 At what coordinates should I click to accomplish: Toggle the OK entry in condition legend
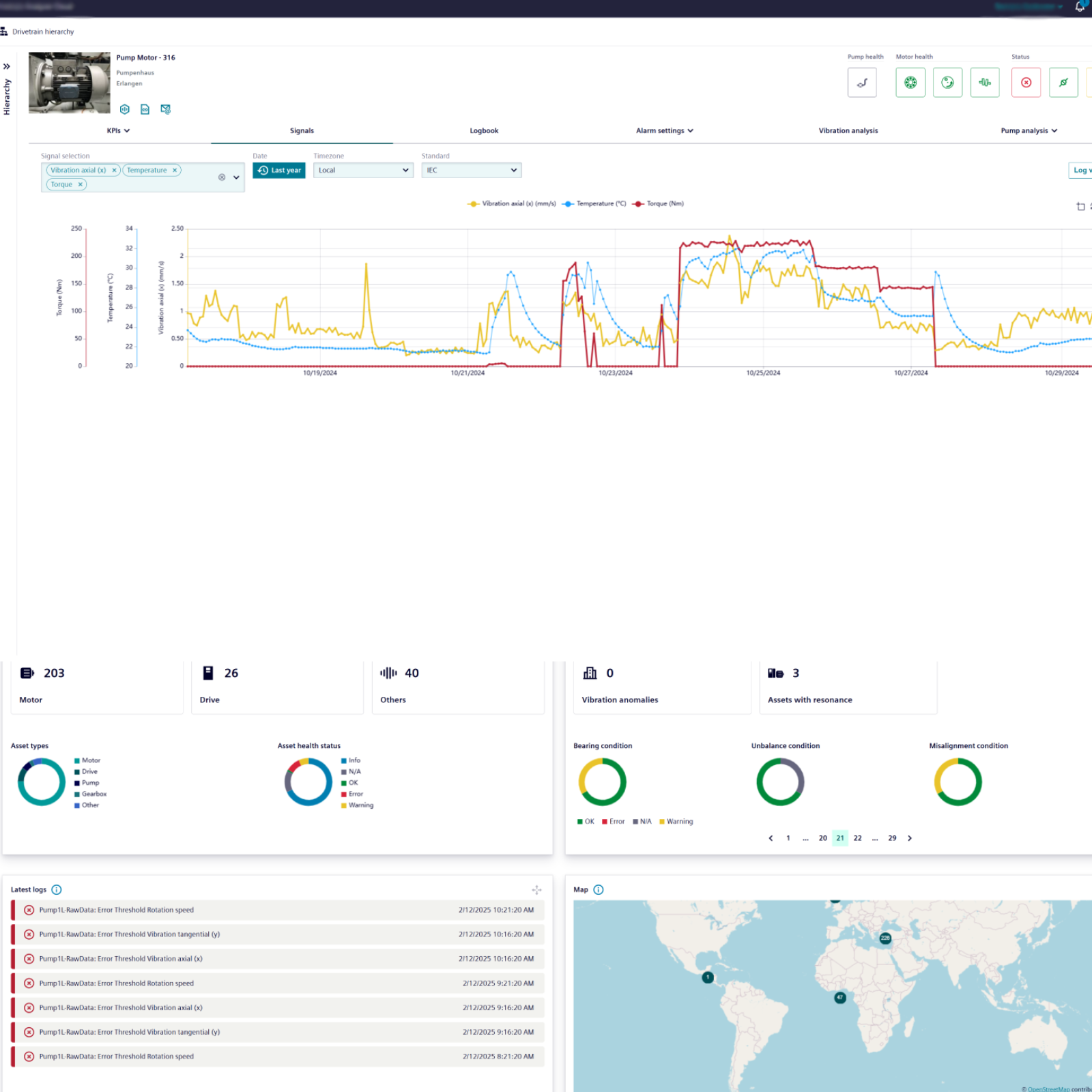(586, 822)
